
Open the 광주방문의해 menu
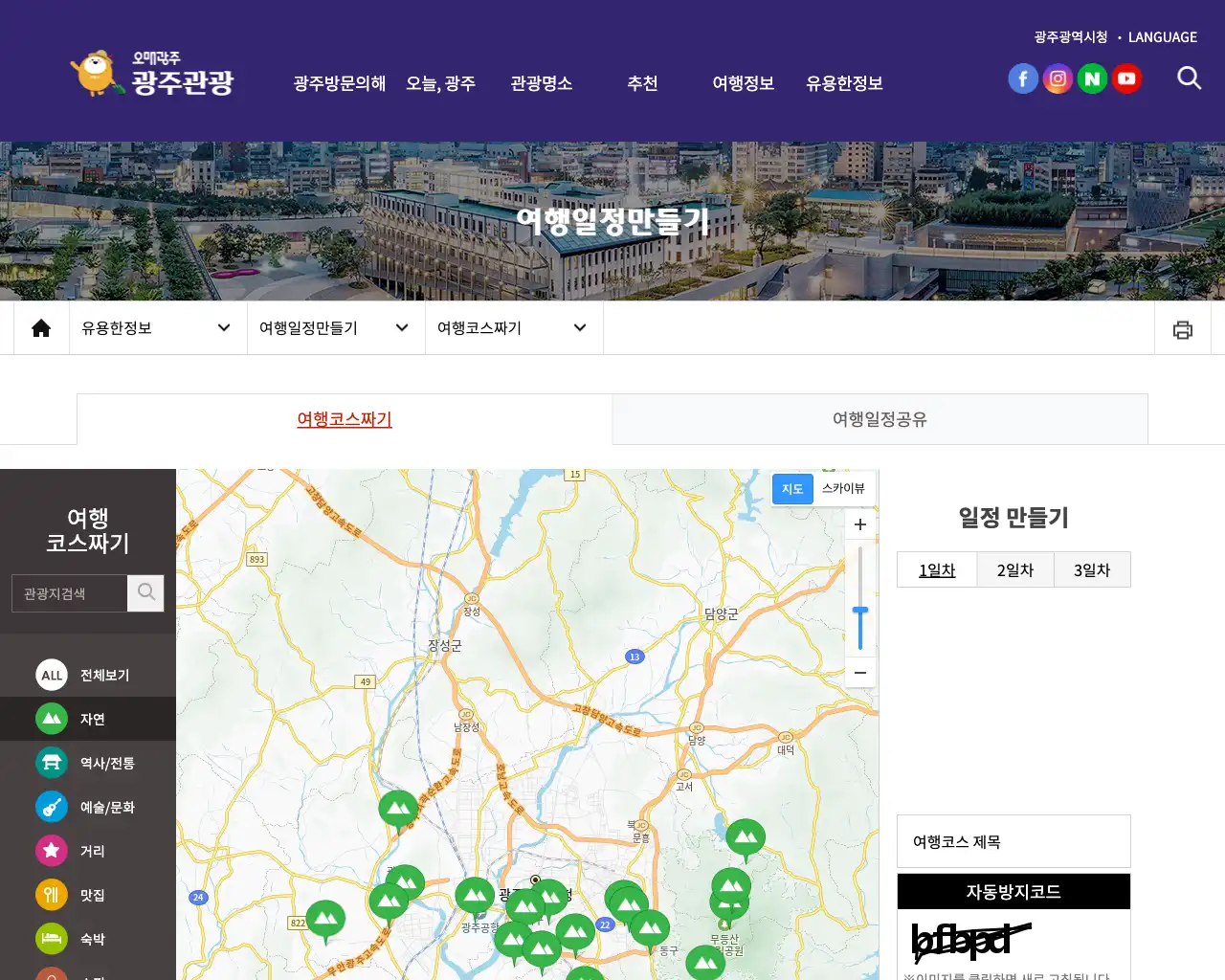[x=340, y=83]
